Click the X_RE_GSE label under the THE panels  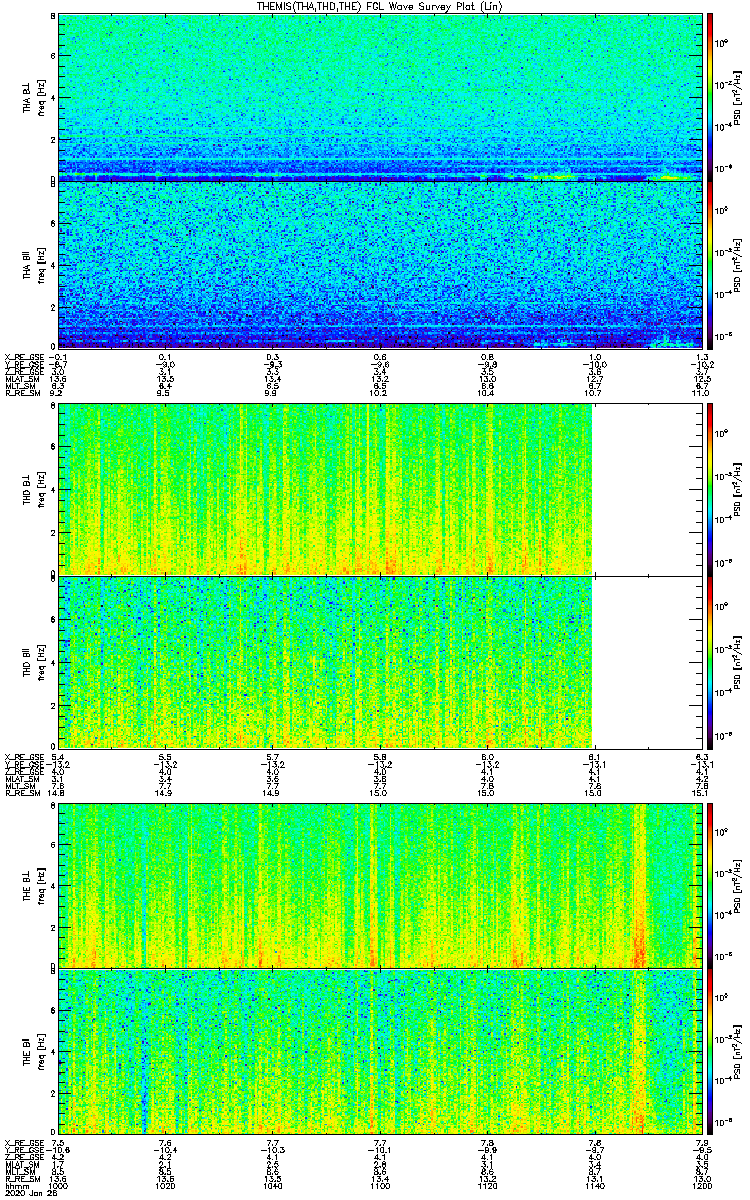tap(24, 1142)
